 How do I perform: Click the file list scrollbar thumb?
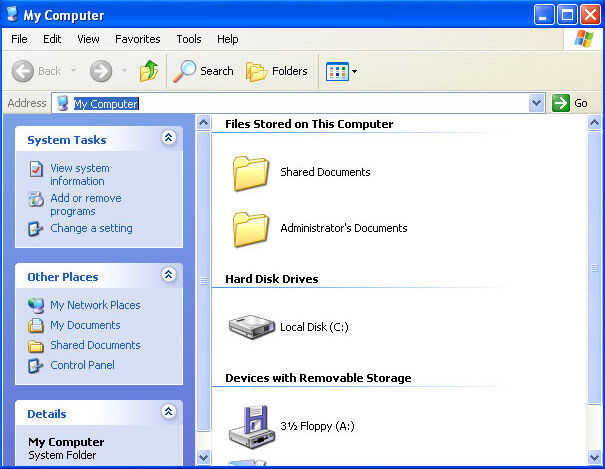point(595,267)
